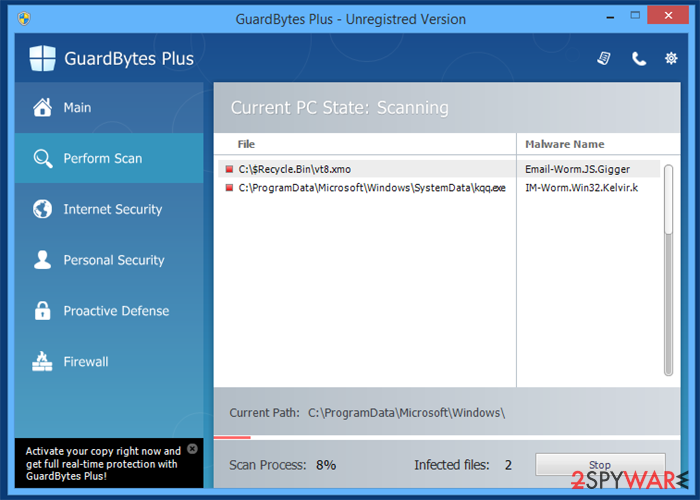Click the person icon for Personal Security
This screenshot has height=500, width=700.
point(42,259)
